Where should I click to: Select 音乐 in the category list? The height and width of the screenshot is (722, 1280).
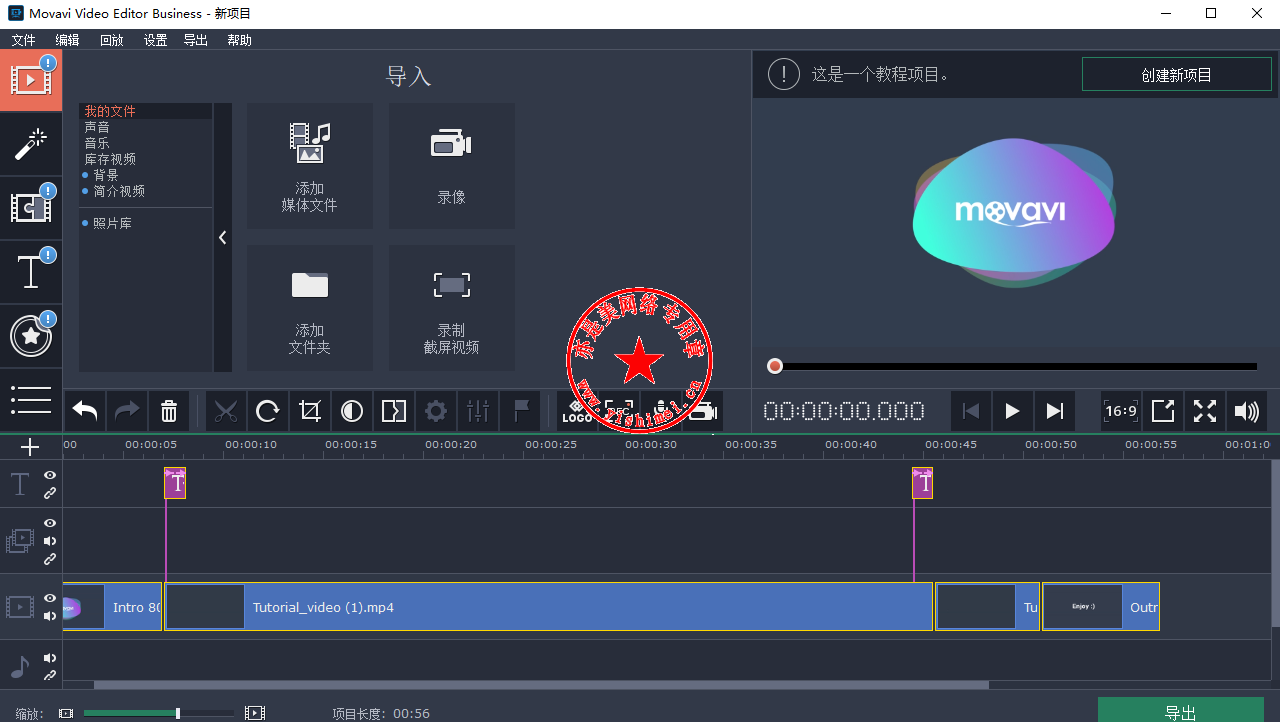click(x=97, y=143)
